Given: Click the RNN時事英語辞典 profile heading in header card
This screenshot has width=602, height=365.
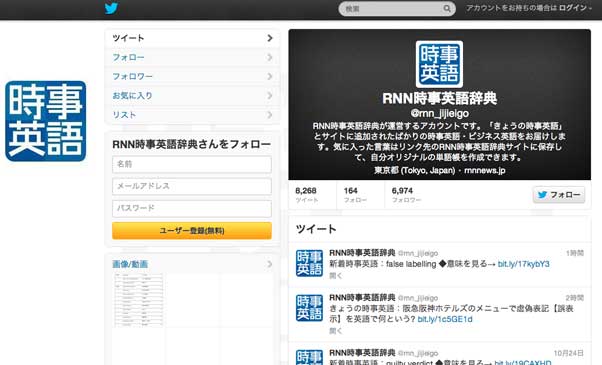Looking at the screenshot, I should coord(440,99).
